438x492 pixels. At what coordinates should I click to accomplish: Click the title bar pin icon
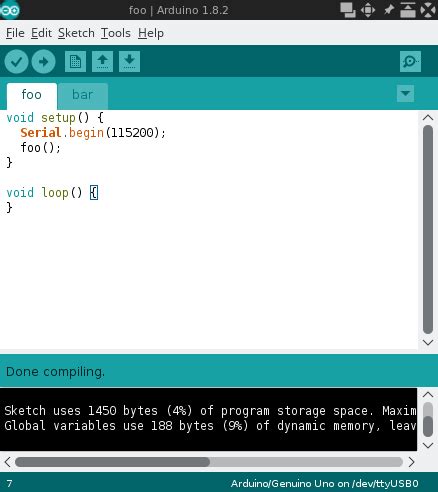click(389, 10)
